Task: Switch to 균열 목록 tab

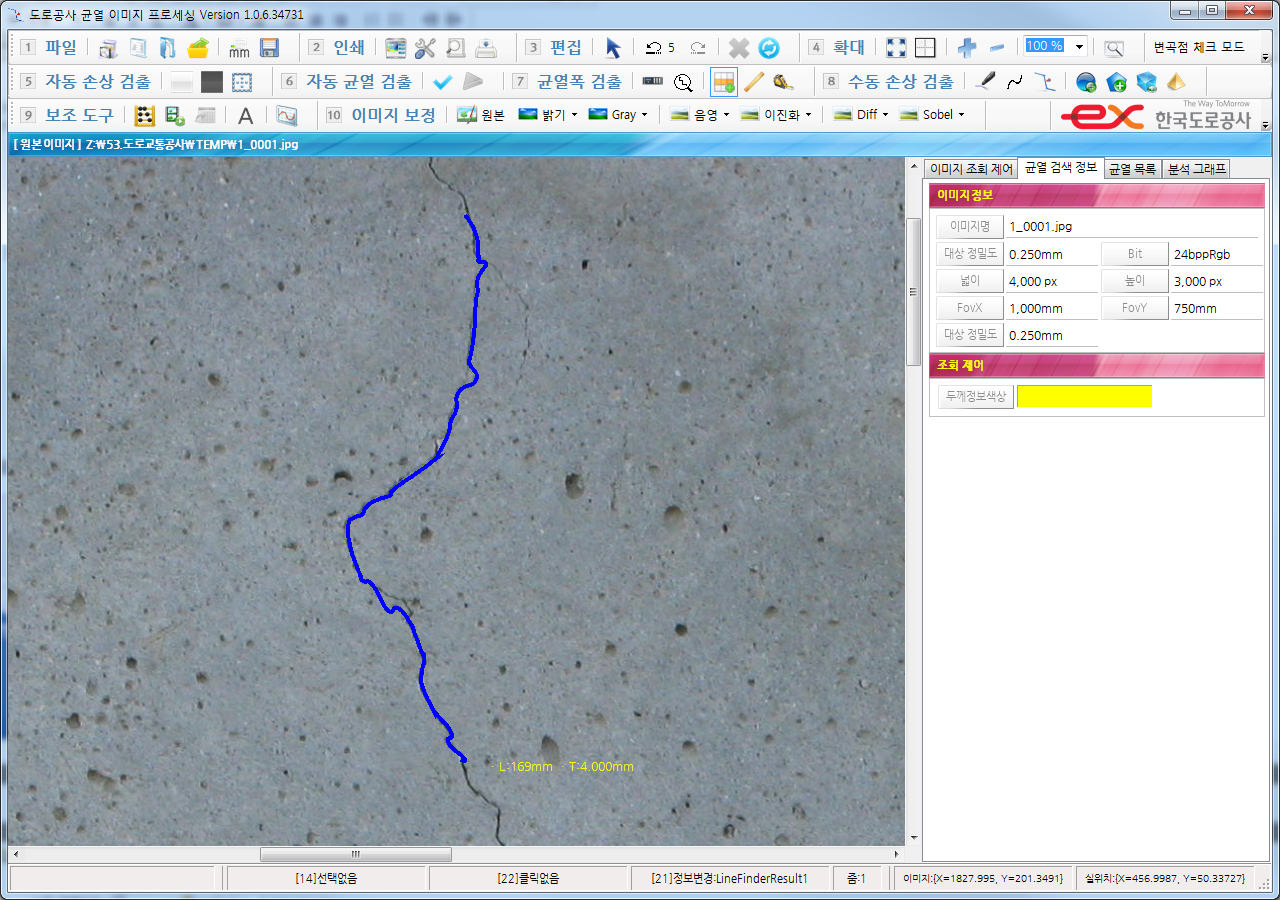Action: [1132, 169]
